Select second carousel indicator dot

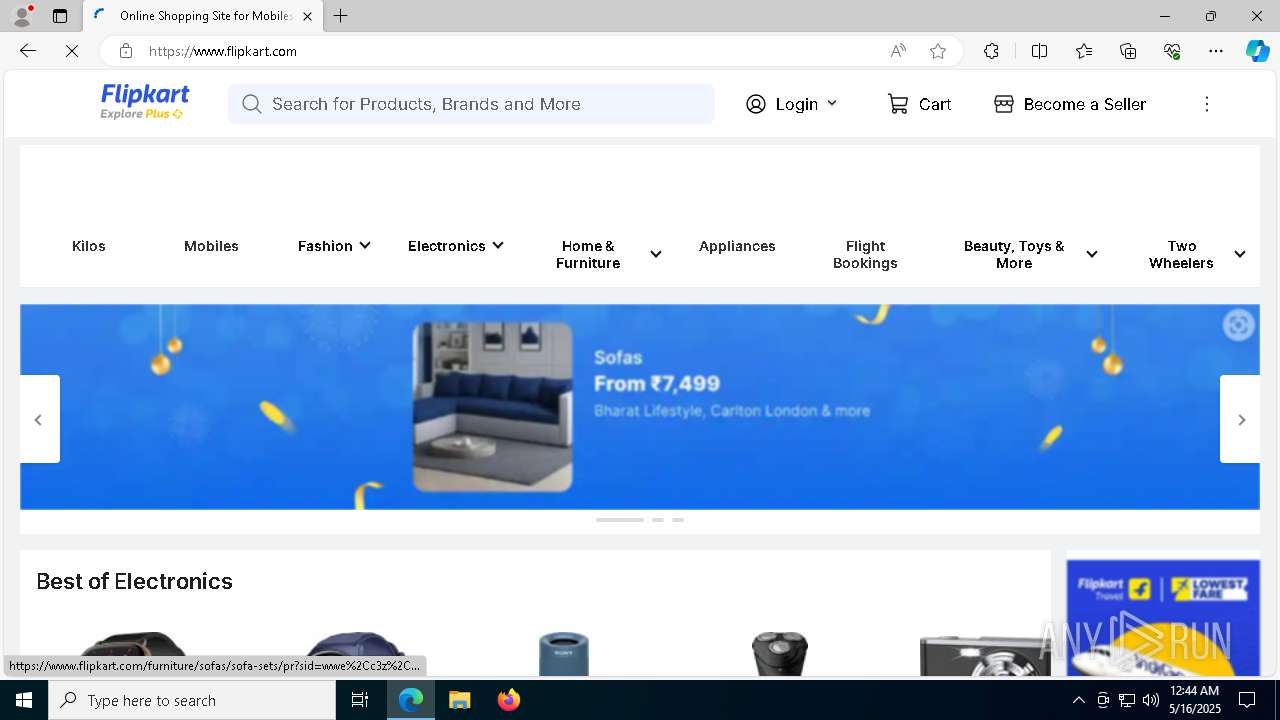click(658, 520)
